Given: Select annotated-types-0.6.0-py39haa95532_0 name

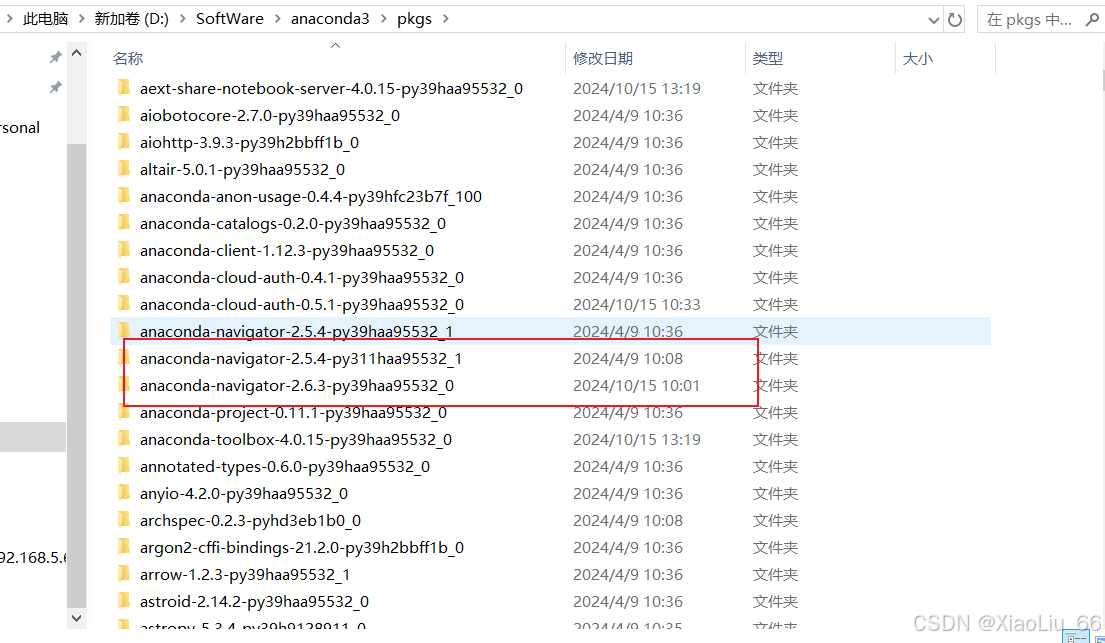Looking at the screenshot, I should pos(285,467).
